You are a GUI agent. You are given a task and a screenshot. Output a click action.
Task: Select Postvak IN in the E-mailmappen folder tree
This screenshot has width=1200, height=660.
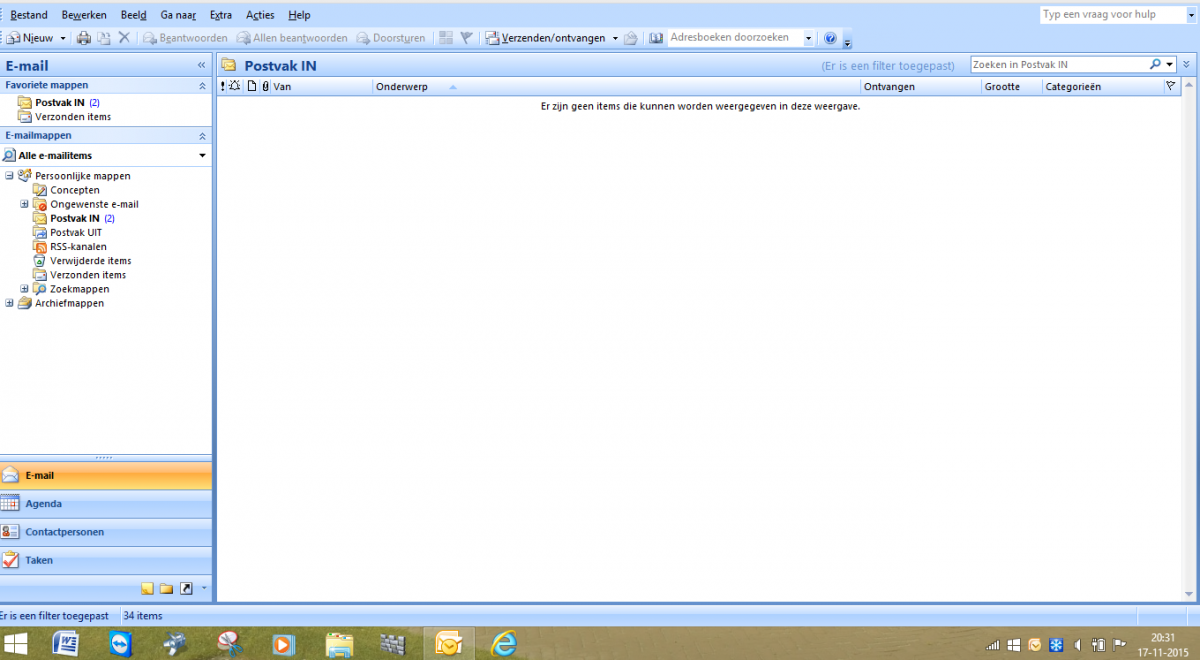click(x=75, y=218)
